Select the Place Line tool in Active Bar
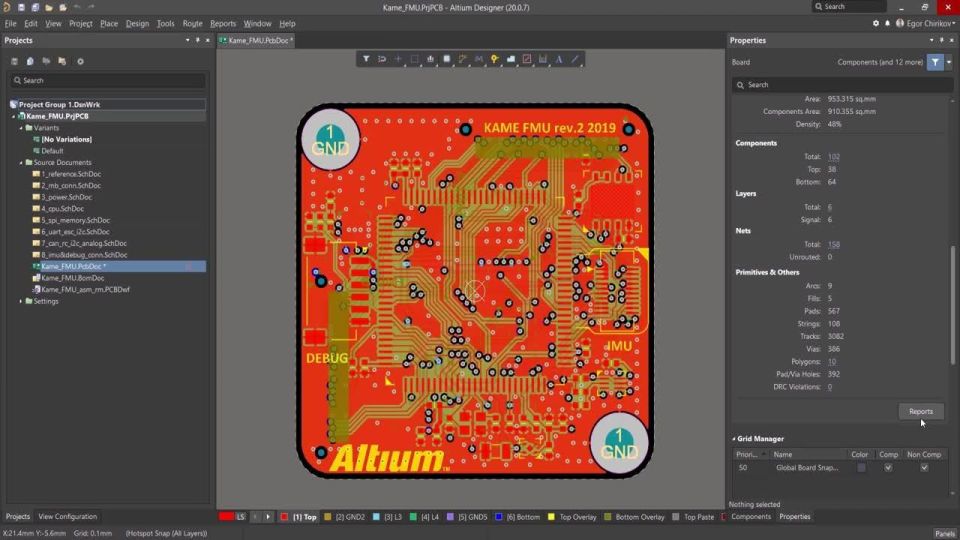960x540 pixels. 575,59
